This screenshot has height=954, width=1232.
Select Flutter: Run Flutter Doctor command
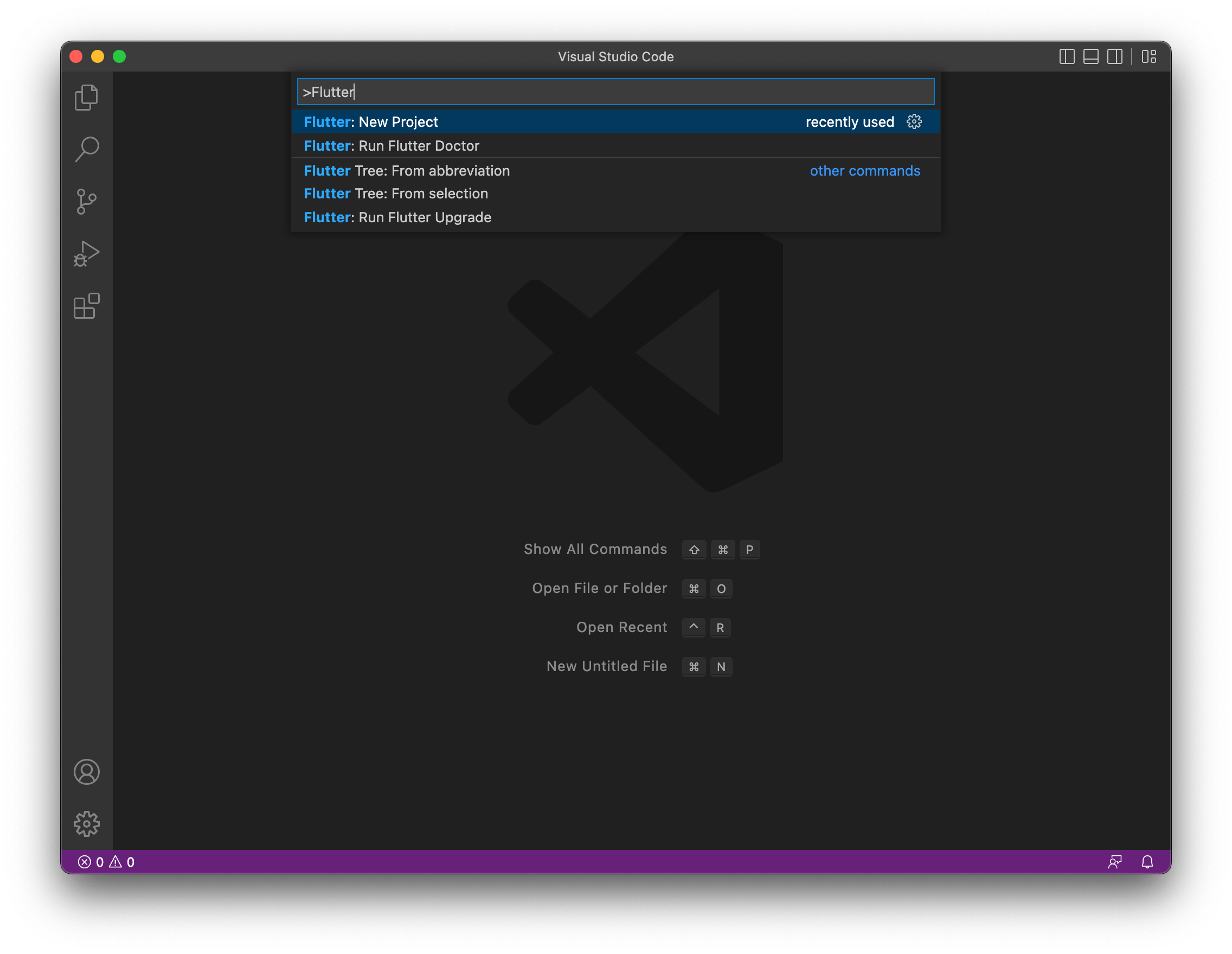615,145
